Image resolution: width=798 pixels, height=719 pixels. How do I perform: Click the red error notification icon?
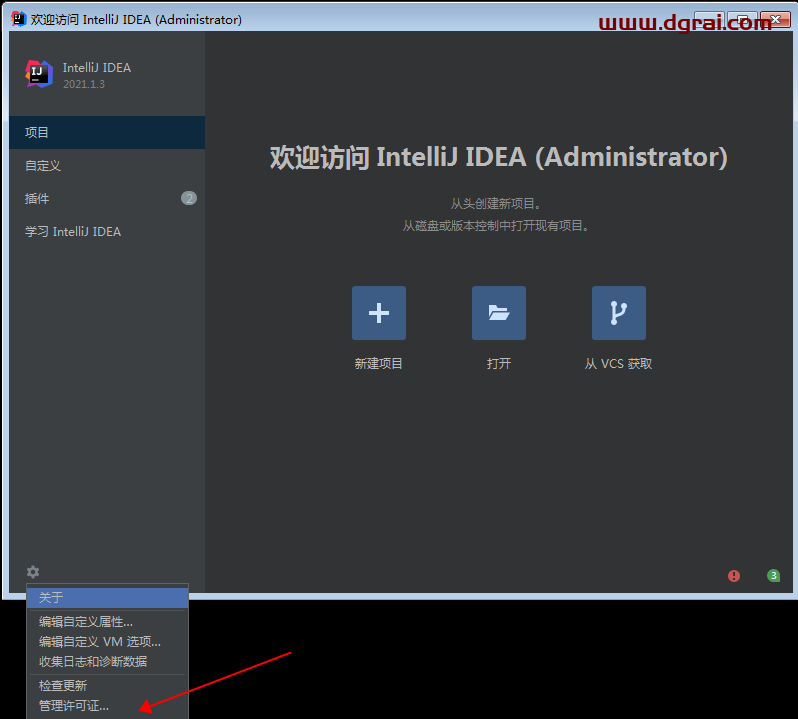point(734,576)
